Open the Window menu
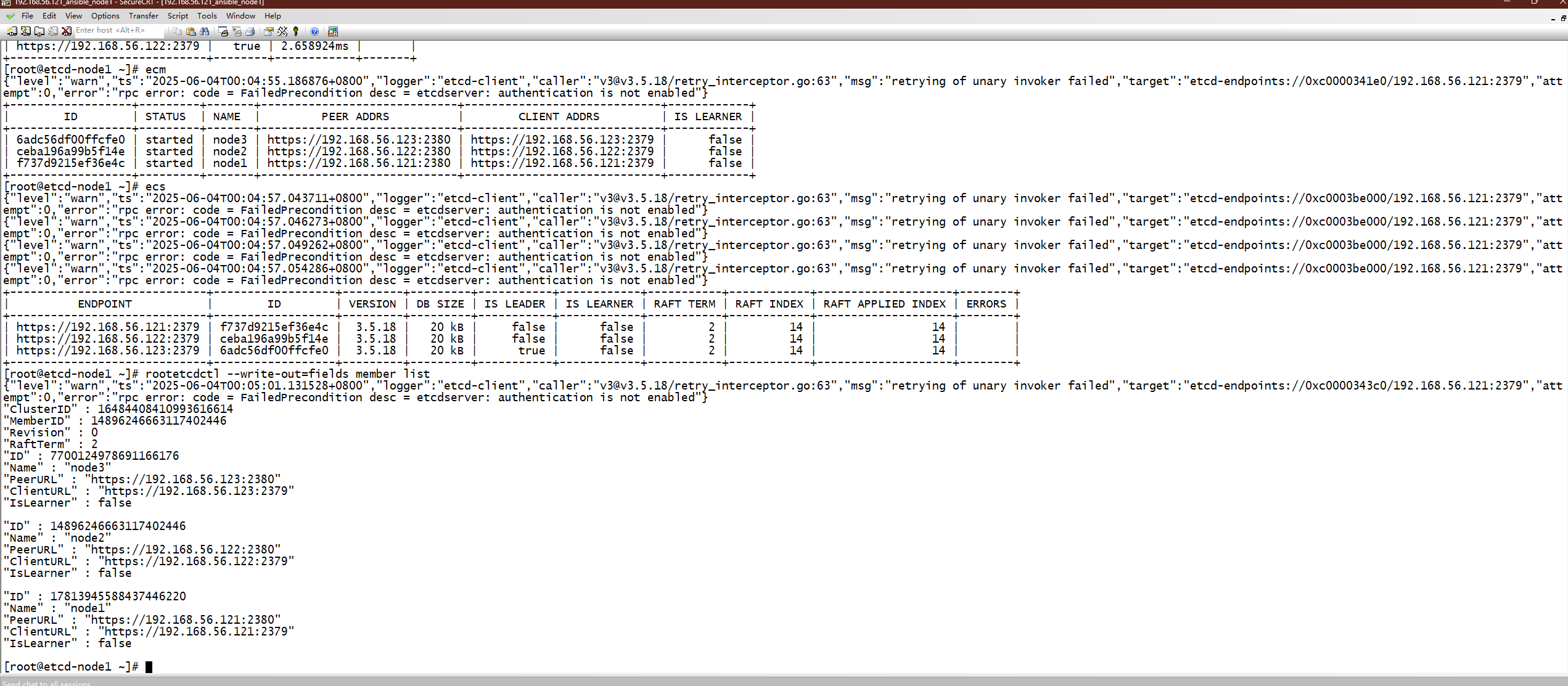The image size is (1568, 686). click(x=240, y=16)
